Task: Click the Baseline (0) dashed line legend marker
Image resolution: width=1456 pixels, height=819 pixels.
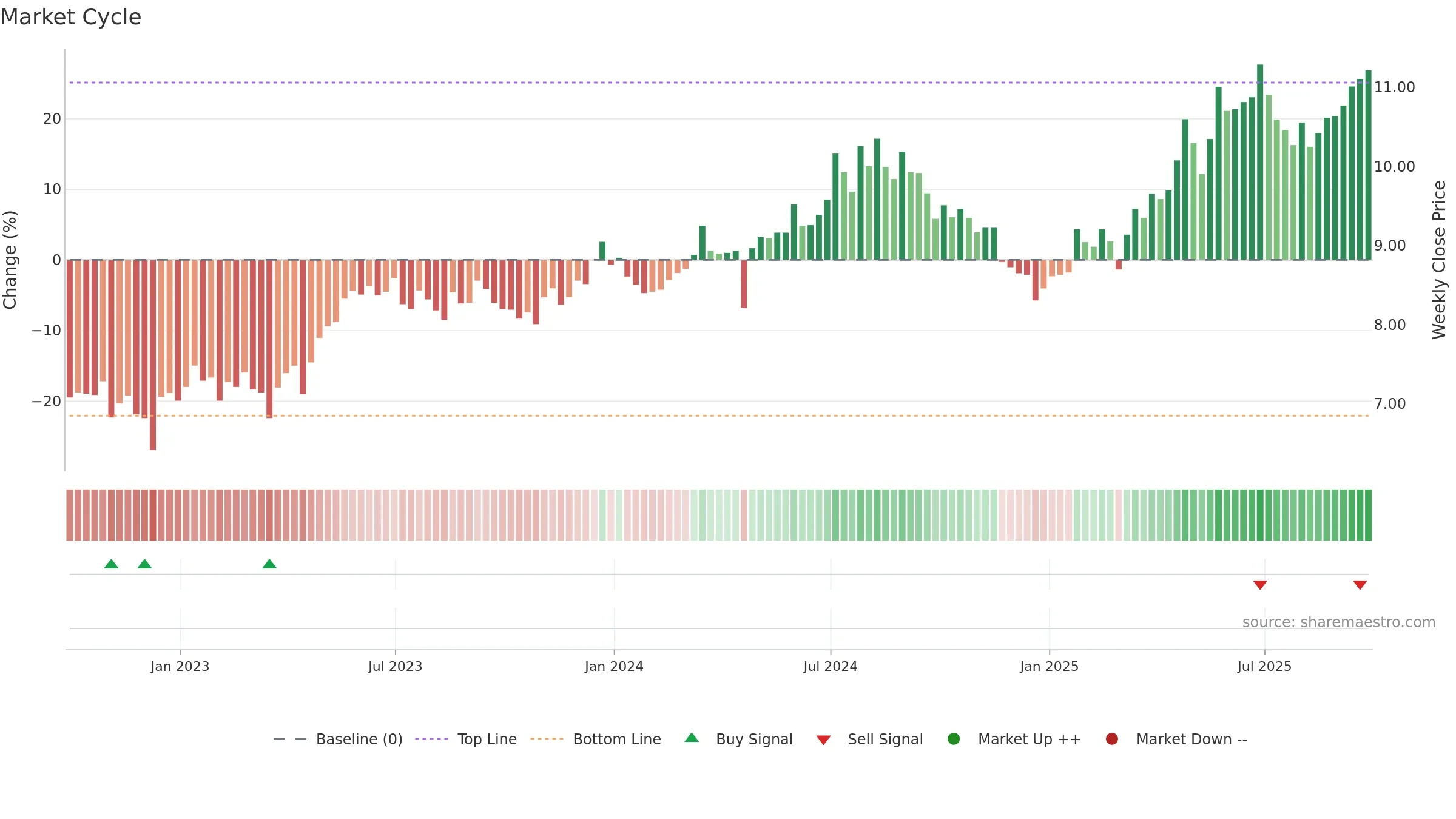Action: point(289,739)
